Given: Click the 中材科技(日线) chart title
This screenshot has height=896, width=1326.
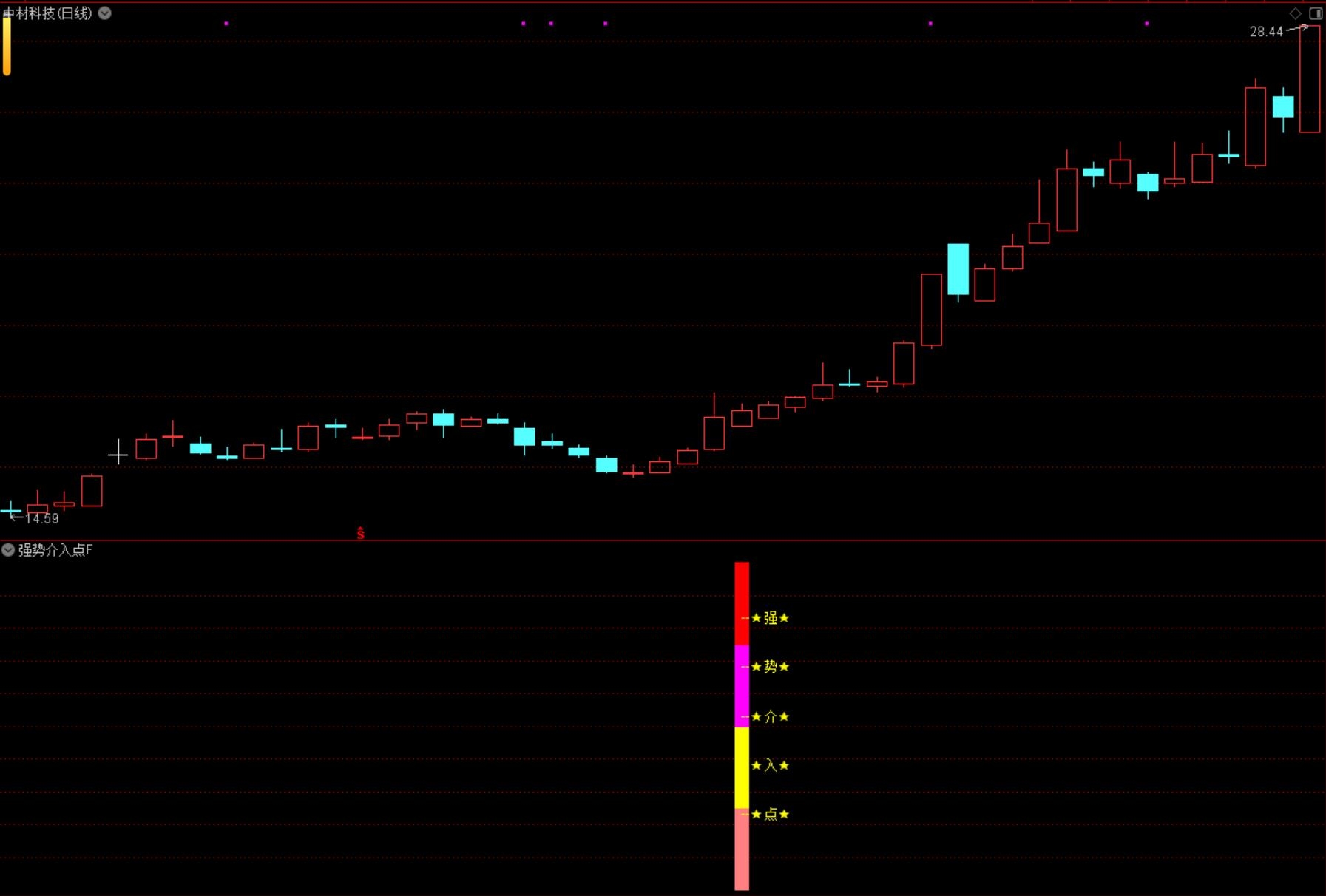Looking at the screenshot, I should [x=47, y=13].
